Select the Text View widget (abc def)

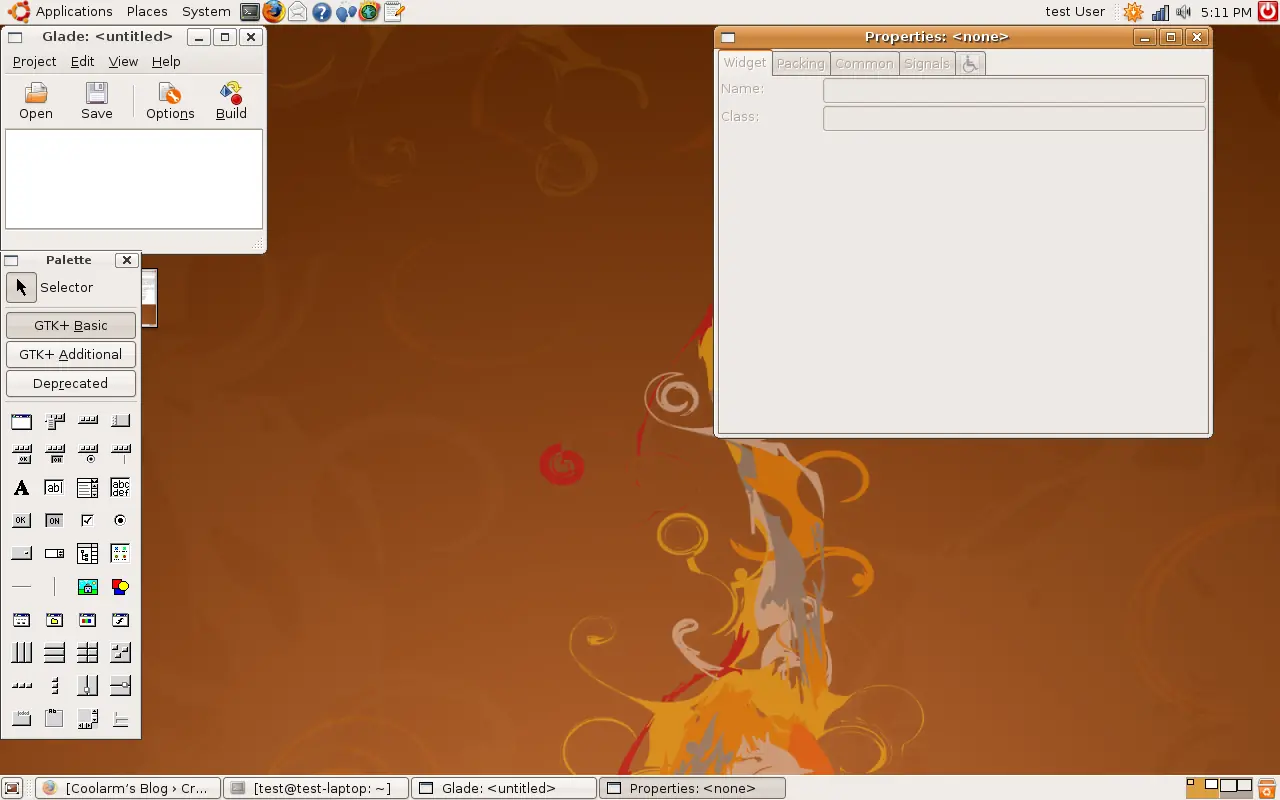(x=121, y=488)
